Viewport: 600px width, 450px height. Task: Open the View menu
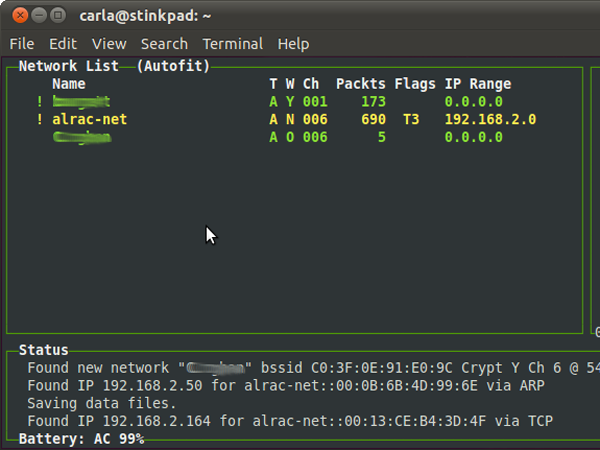109,44
